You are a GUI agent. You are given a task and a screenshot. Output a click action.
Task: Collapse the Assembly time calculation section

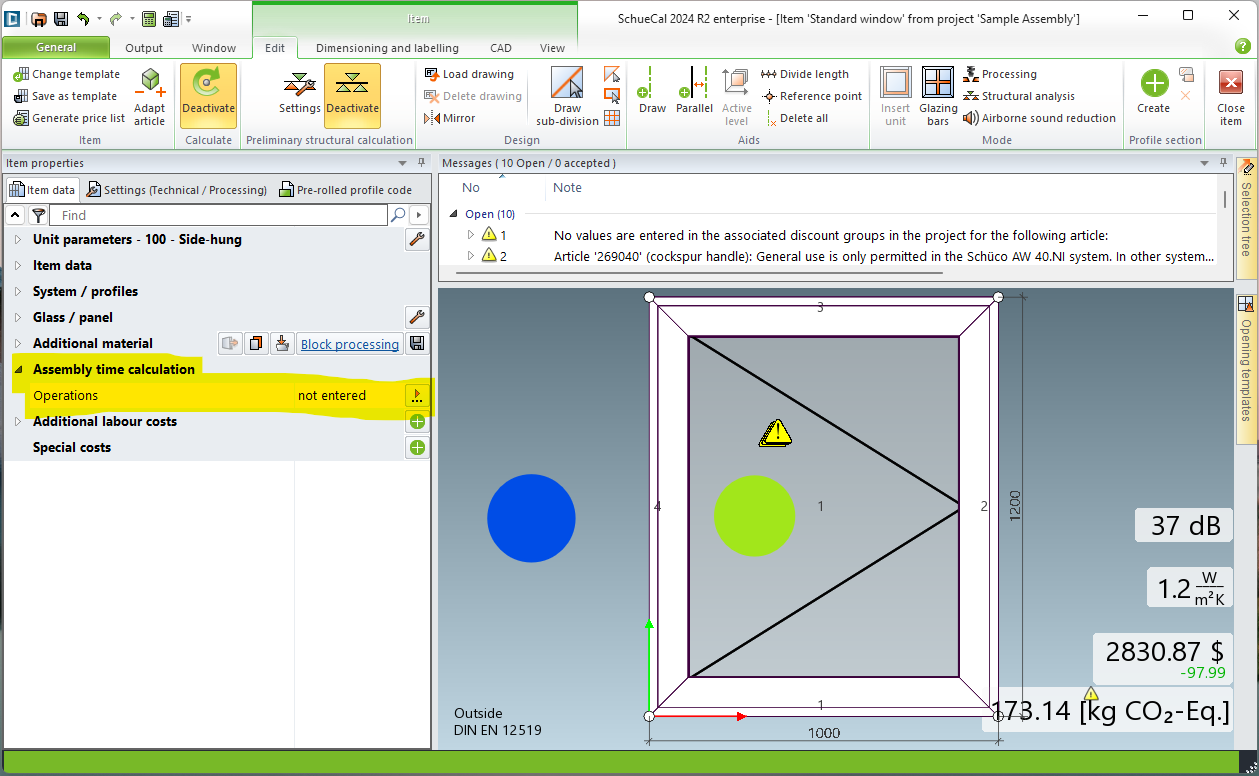pos(18,369)
